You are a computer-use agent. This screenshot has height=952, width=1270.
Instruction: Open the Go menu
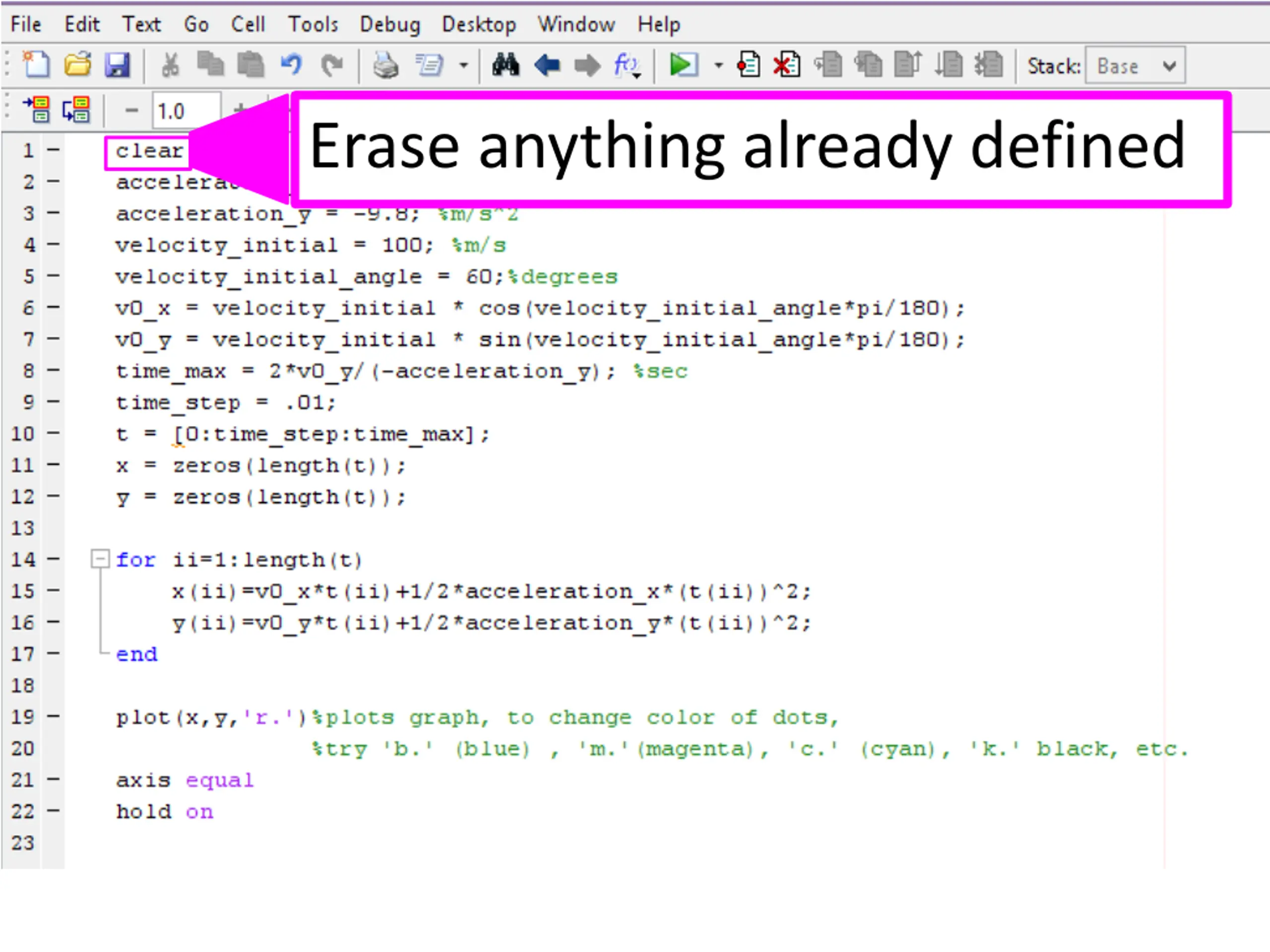tap(196, 25)
